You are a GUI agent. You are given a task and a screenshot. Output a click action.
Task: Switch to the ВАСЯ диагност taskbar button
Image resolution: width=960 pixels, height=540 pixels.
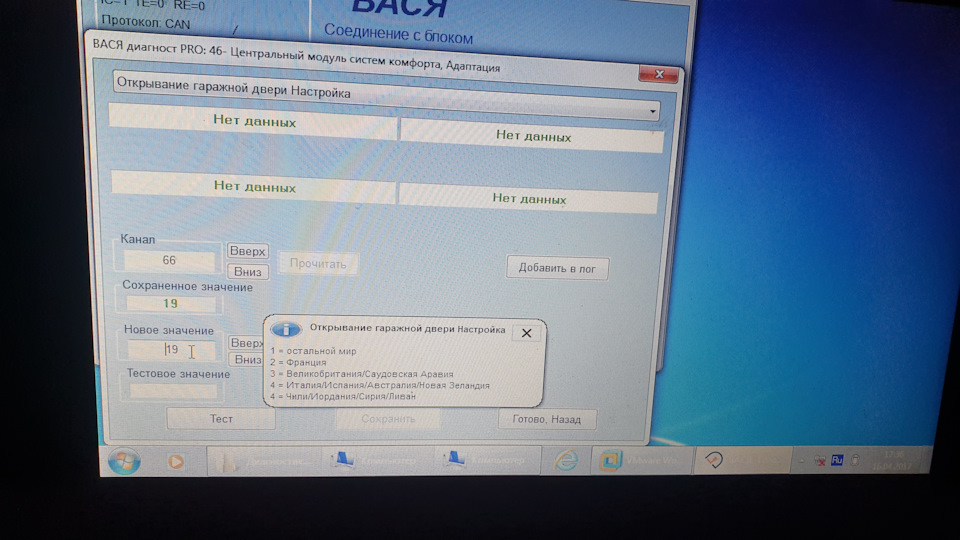point(743,459)
